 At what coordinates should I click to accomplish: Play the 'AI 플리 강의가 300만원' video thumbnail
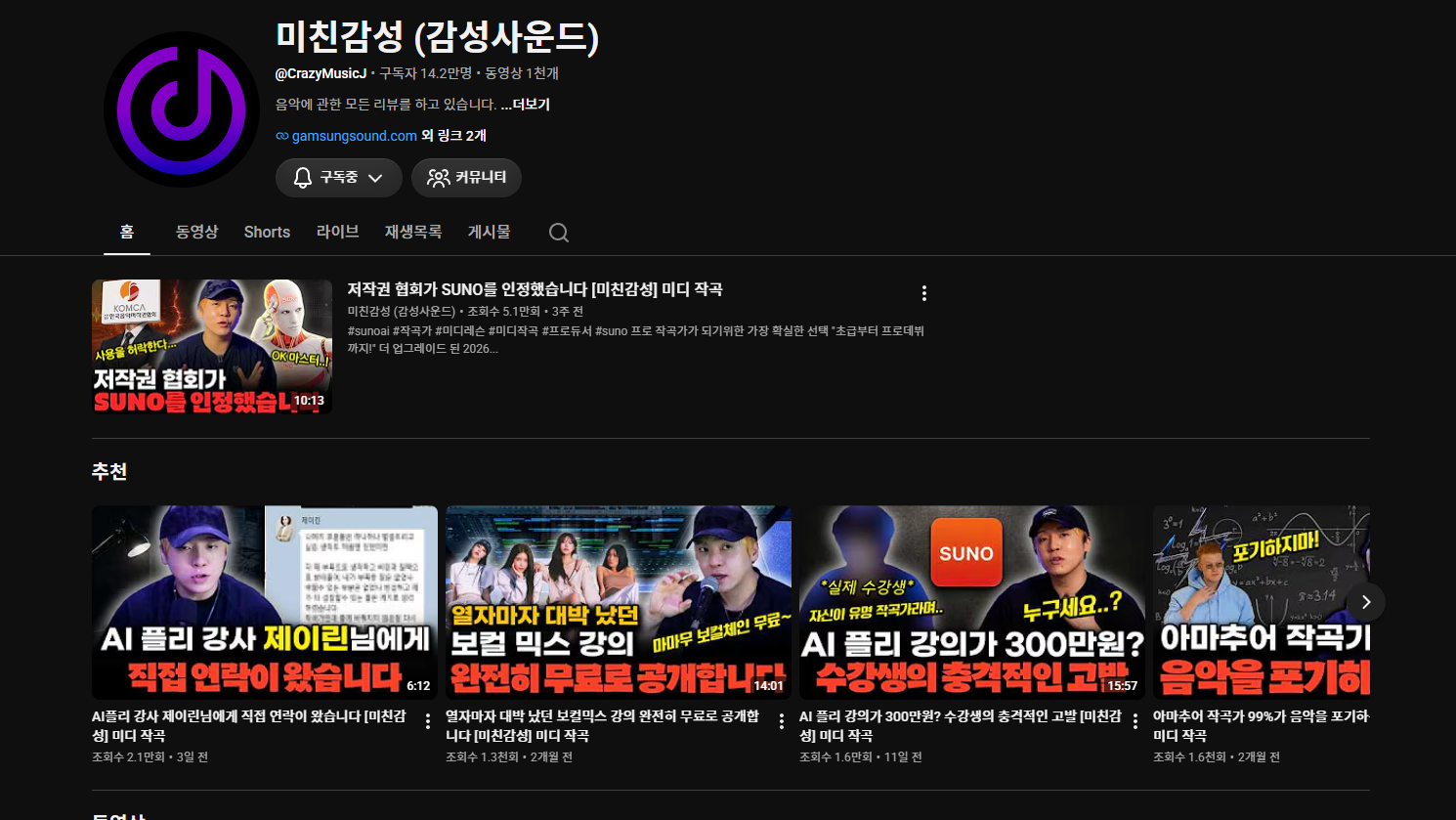[x=972, y=602]
